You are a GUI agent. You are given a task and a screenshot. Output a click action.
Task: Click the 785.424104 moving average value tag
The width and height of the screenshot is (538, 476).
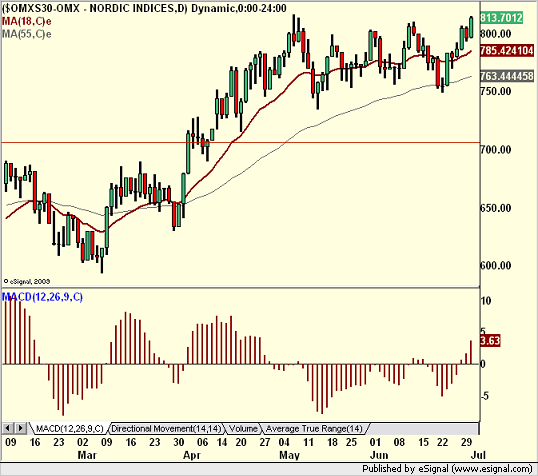(507, 51)
